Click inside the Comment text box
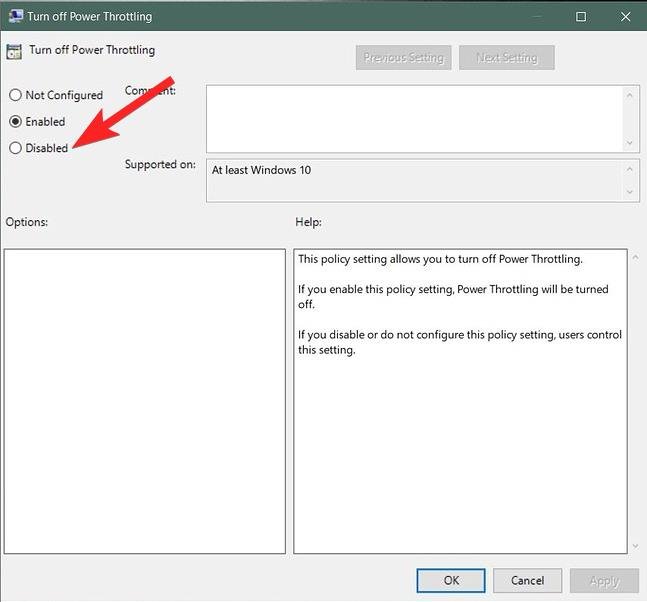647x602 pixels. click(414, 119)
